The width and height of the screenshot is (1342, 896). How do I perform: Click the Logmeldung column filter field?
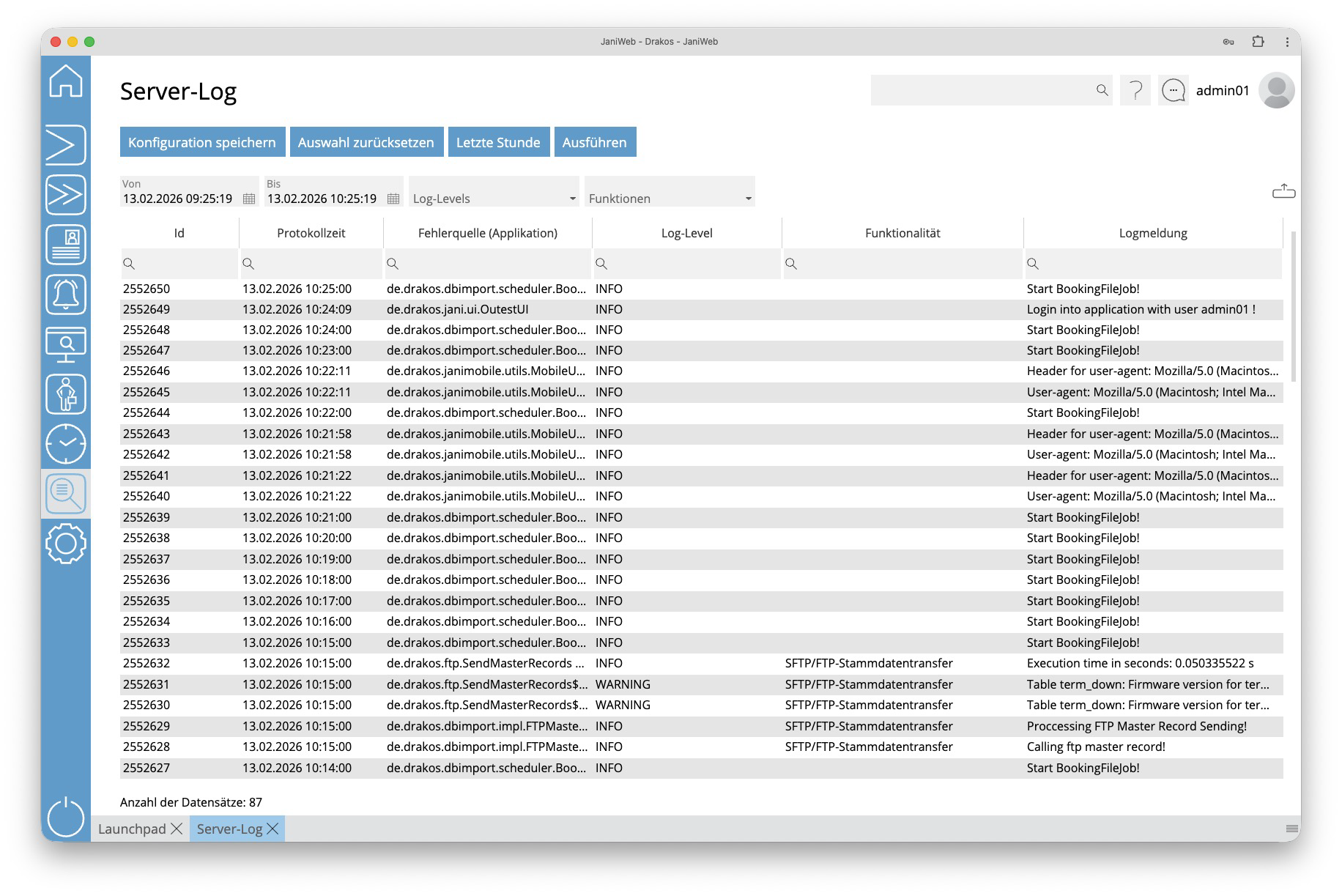(1157, 264)
